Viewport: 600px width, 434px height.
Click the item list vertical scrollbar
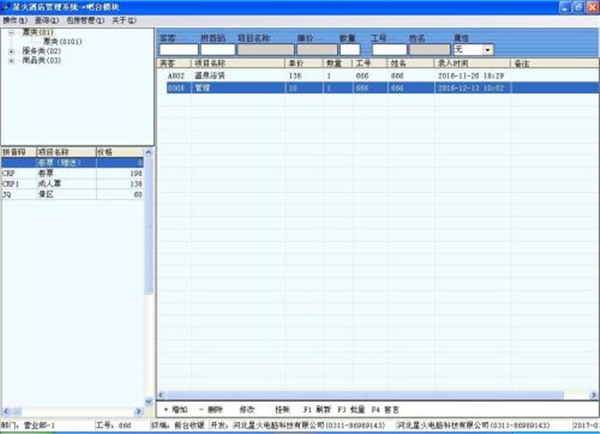pyautogui.click(x=150, y=280)
